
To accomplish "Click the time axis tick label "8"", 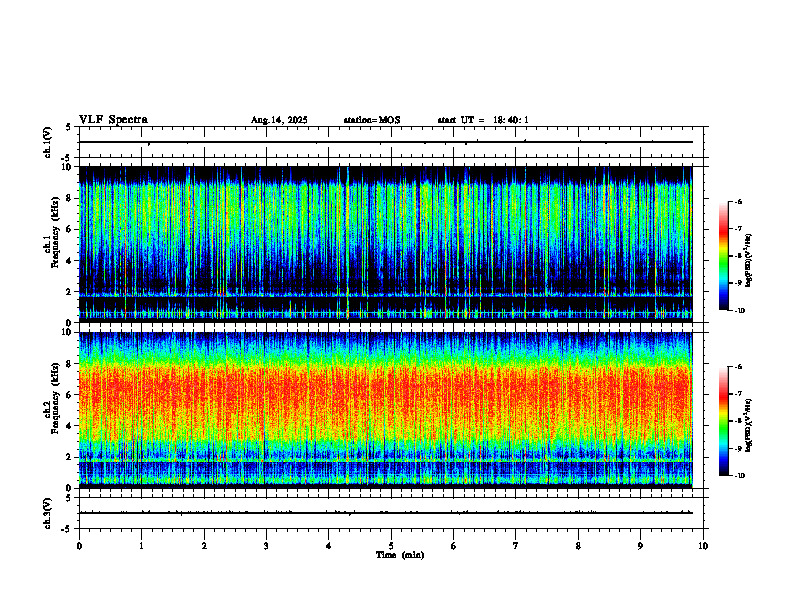I will 578,546.
